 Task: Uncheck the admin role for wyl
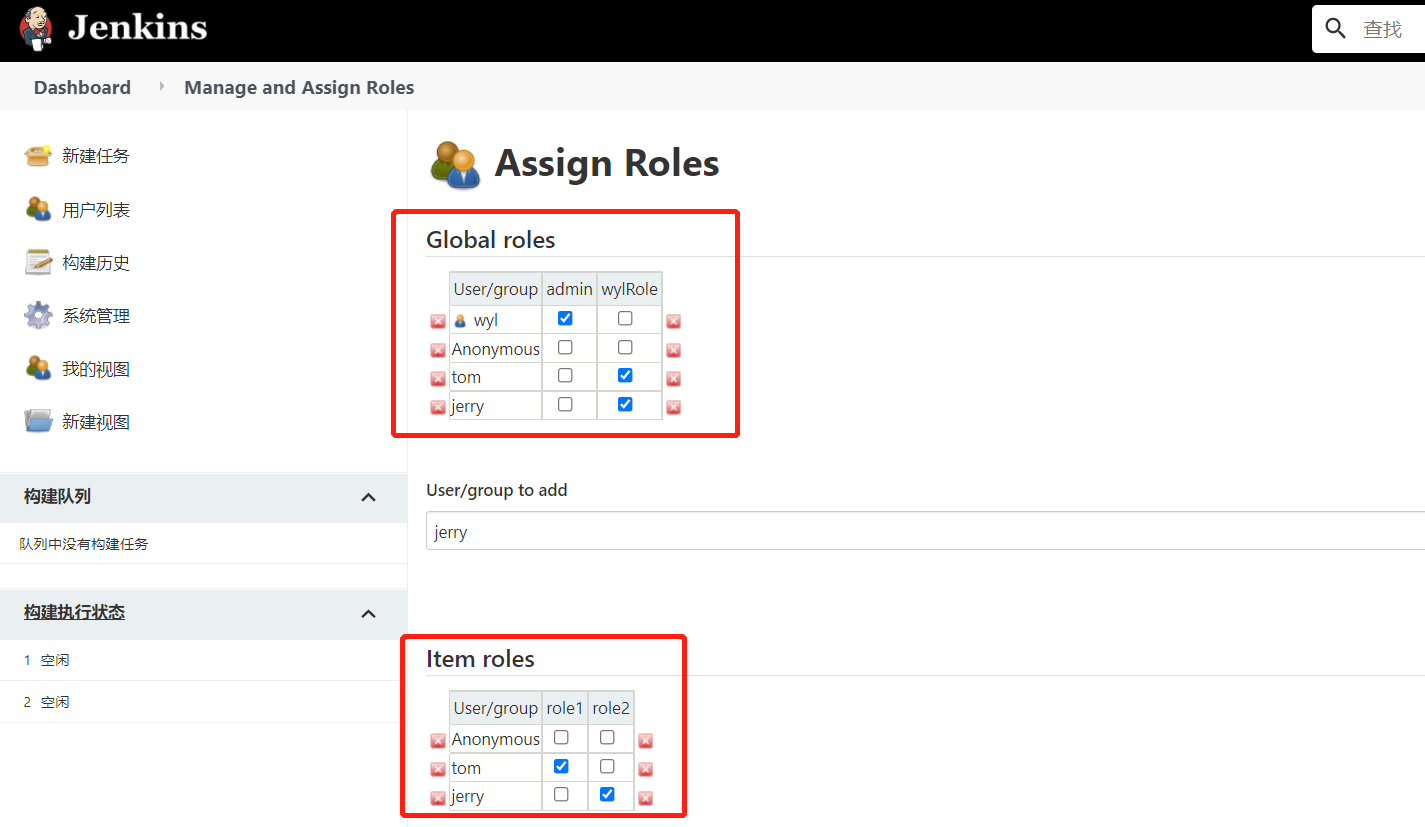(x=565, y=318)
